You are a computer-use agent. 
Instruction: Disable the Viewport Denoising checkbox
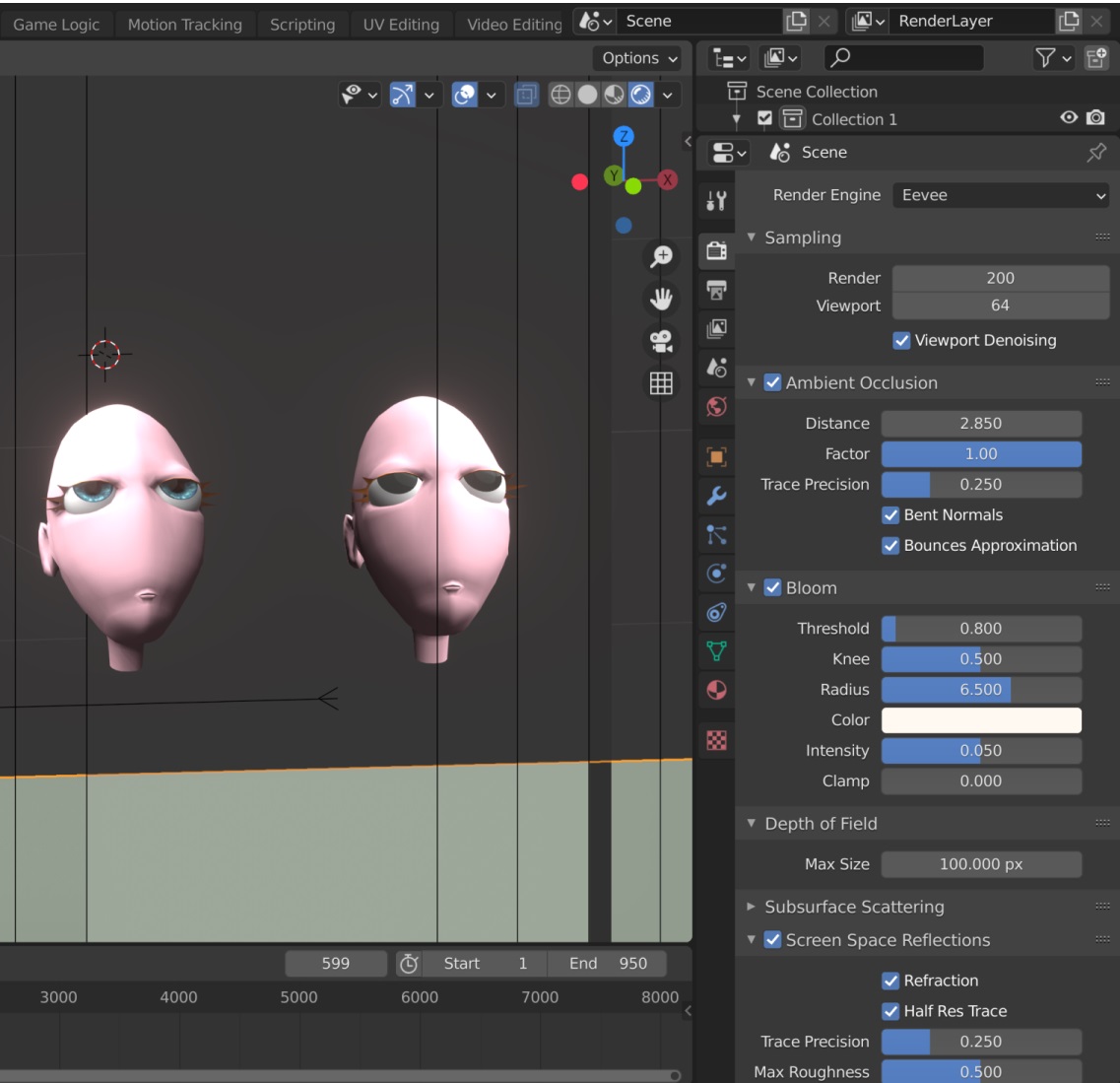click(x=901, y=341)
